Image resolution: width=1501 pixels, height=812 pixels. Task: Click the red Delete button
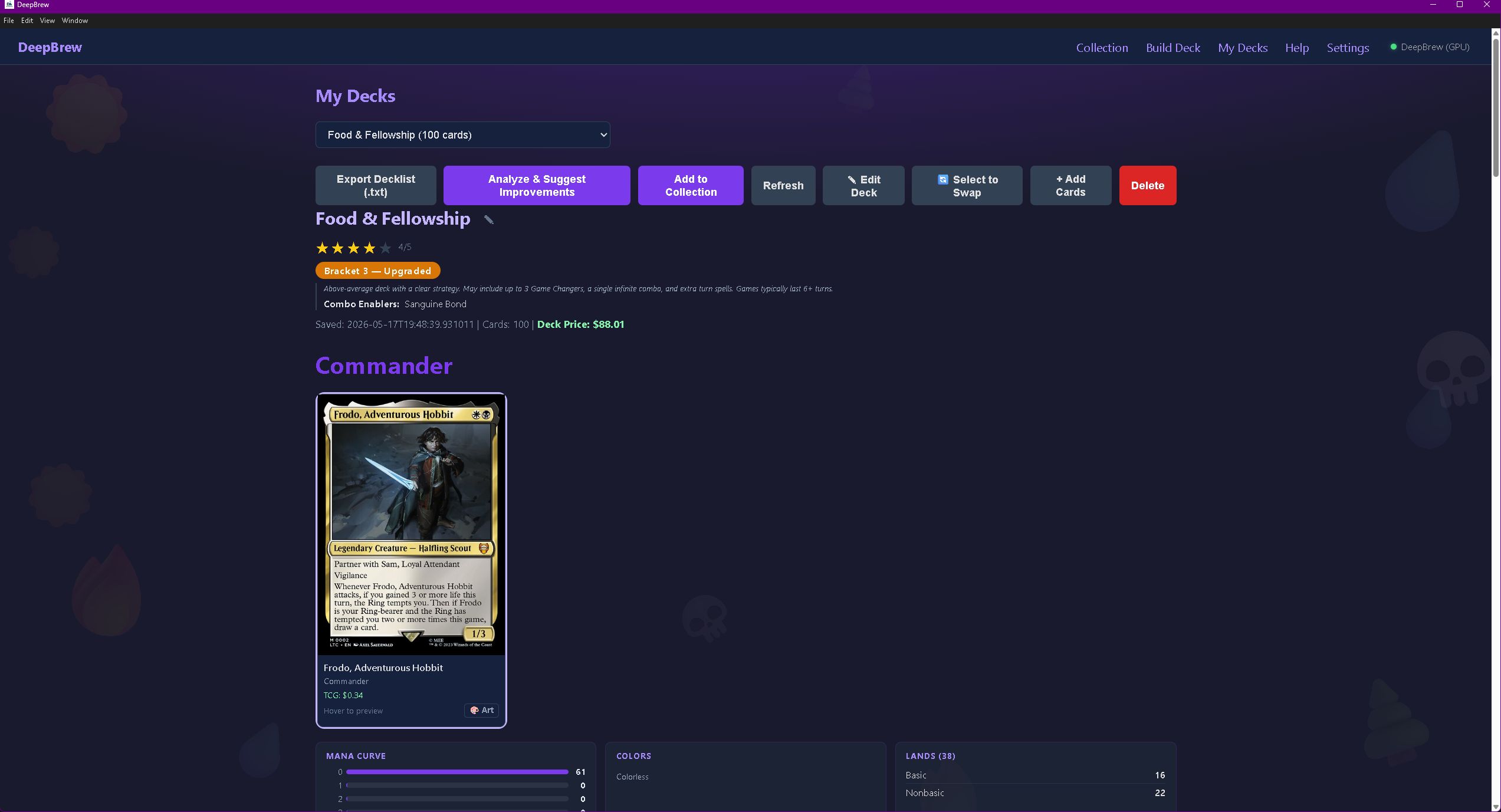[1148, 186]
